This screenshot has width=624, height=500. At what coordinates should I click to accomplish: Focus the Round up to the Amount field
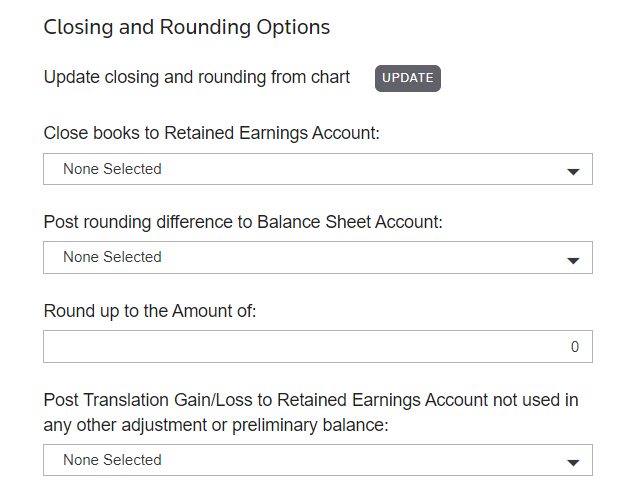coord(318,347)
